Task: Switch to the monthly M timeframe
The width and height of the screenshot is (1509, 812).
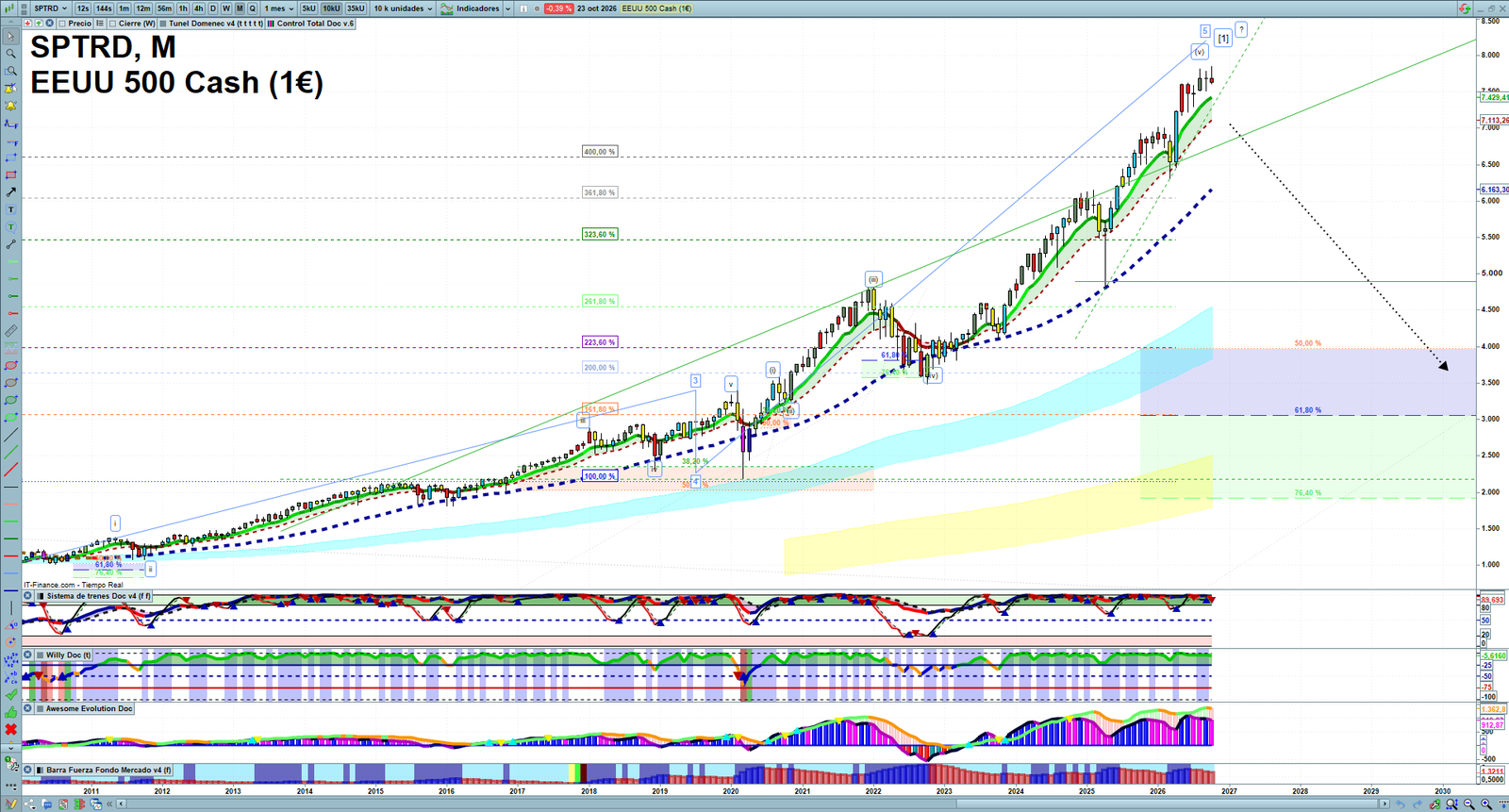Action: [240, 8]
